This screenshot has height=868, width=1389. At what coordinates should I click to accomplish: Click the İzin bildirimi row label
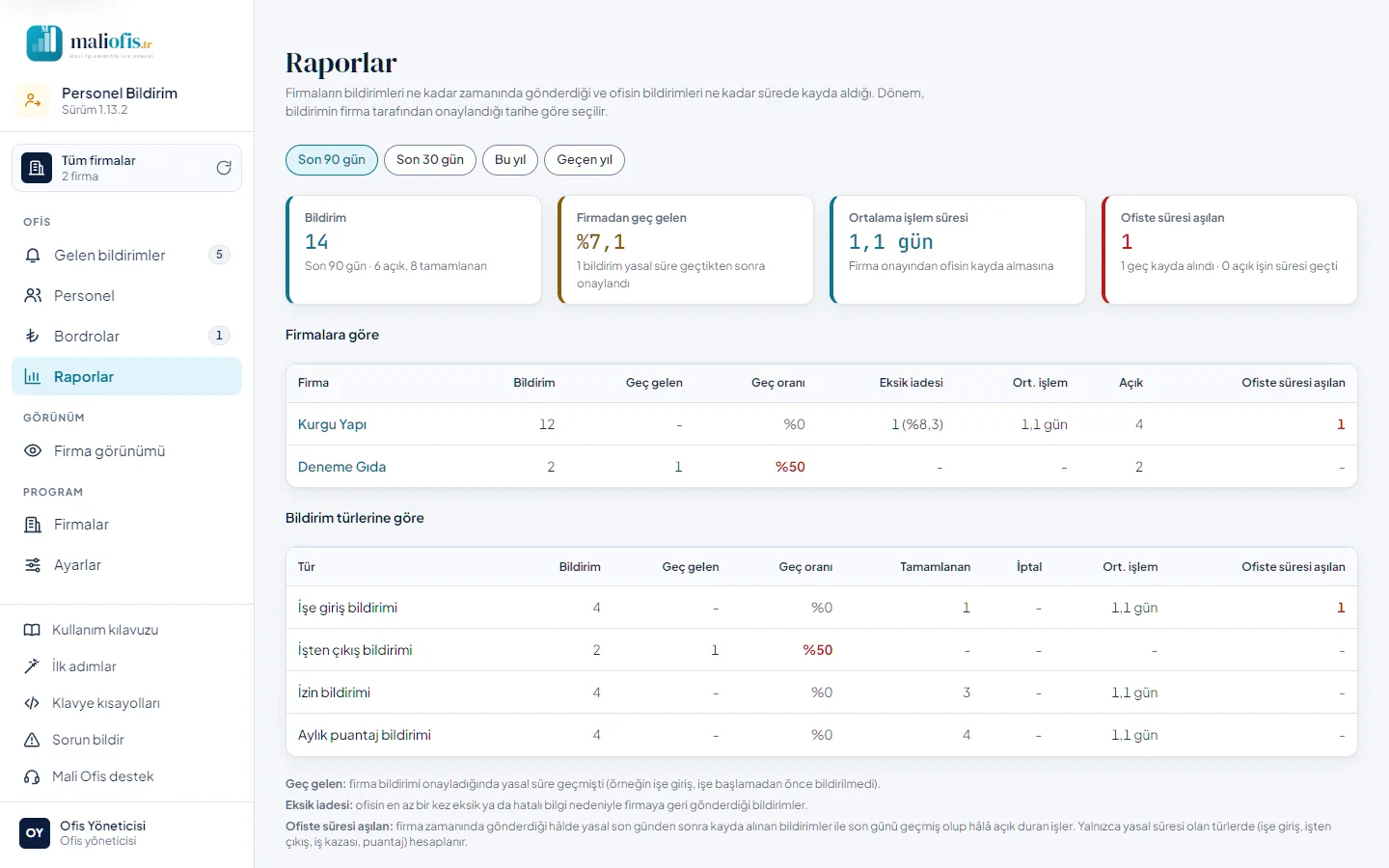pos(334,692)
